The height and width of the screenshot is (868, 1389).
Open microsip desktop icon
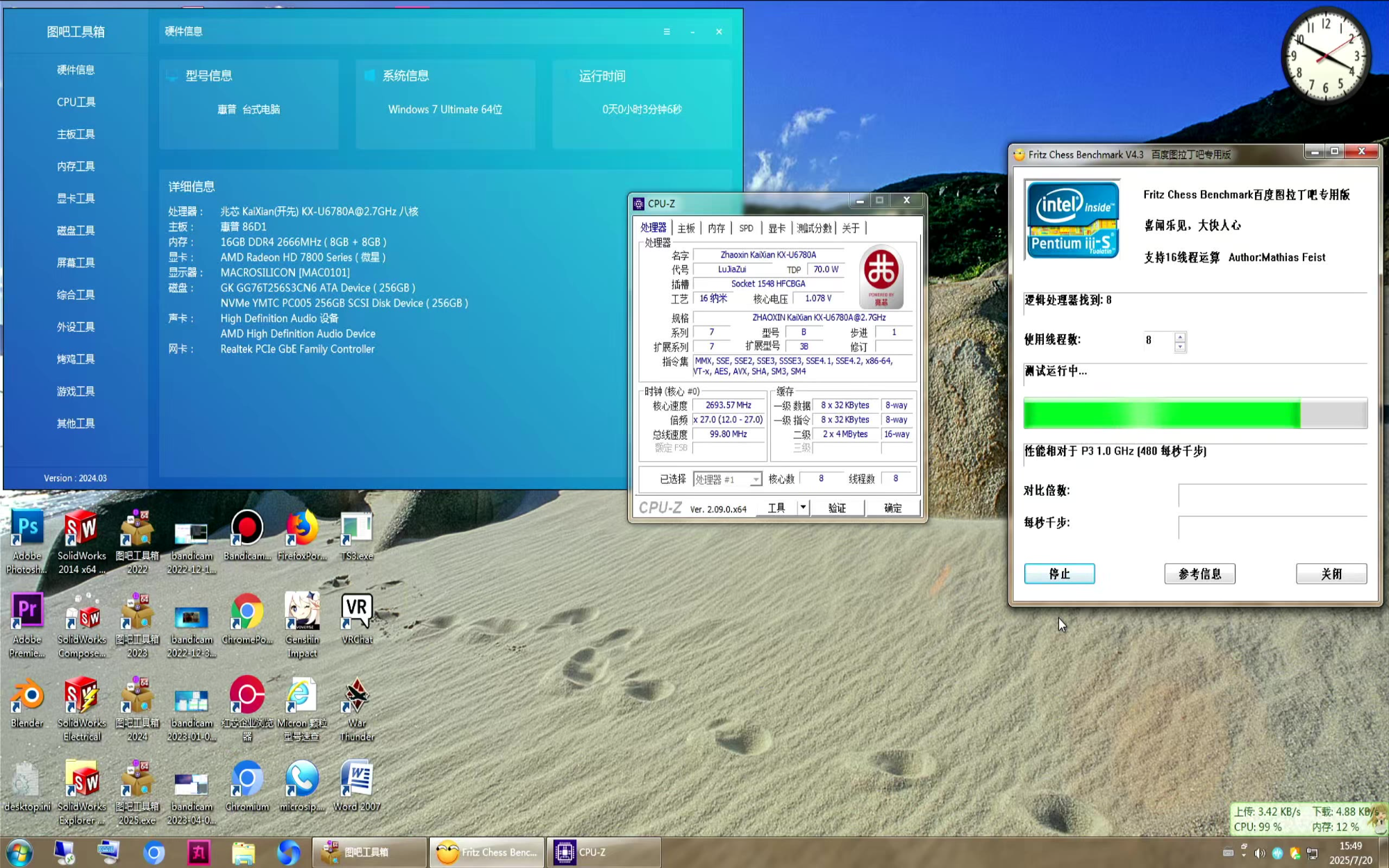point(301,785)
